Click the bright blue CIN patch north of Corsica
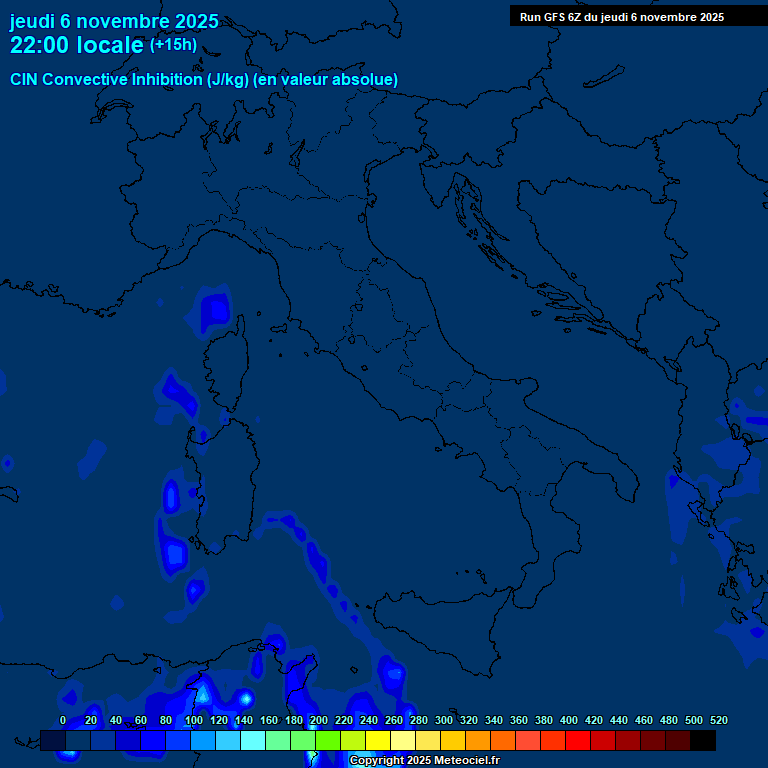The width and height of the screenshot is (768, 768). pyautogui.click(x=215, y=312)
